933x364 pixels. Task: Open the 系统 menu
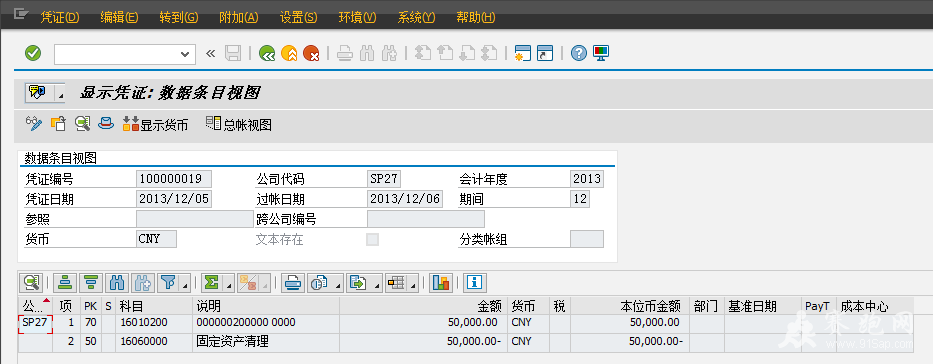[x=417, y=17]
